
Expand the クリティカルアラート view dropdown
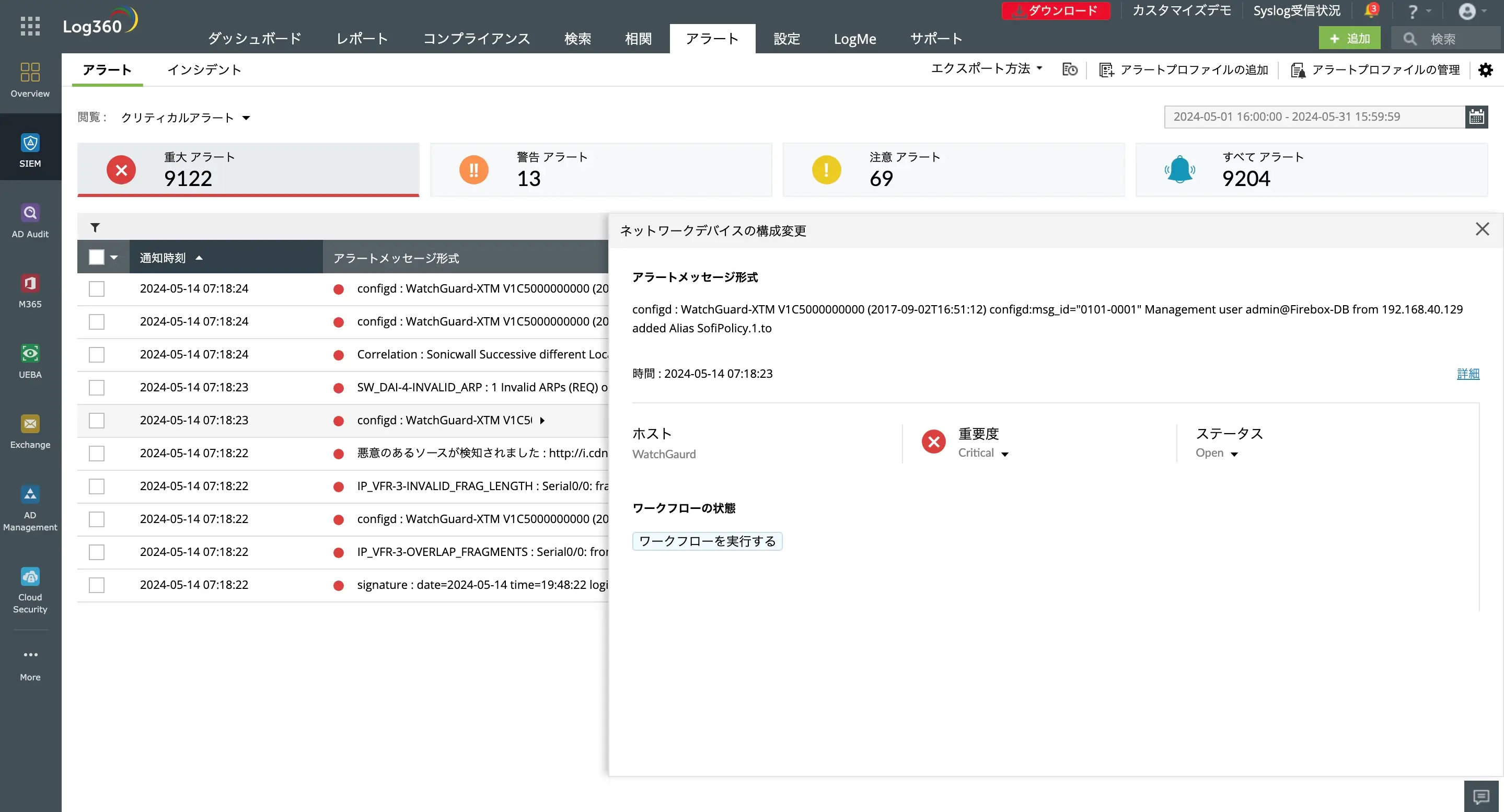point(185,118)
